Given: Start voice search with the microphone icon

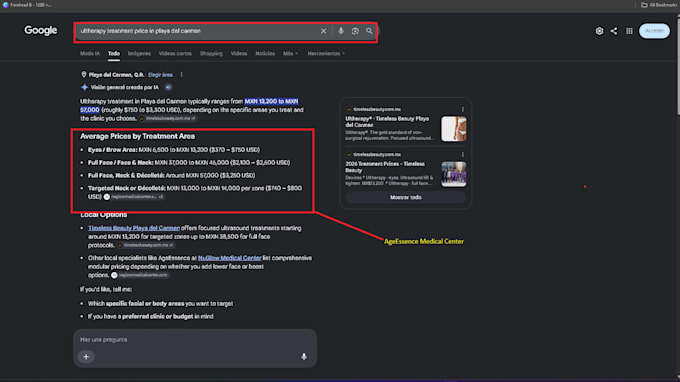Looking at the screenshot, I should pyautogui.click(x=341, y=31).
